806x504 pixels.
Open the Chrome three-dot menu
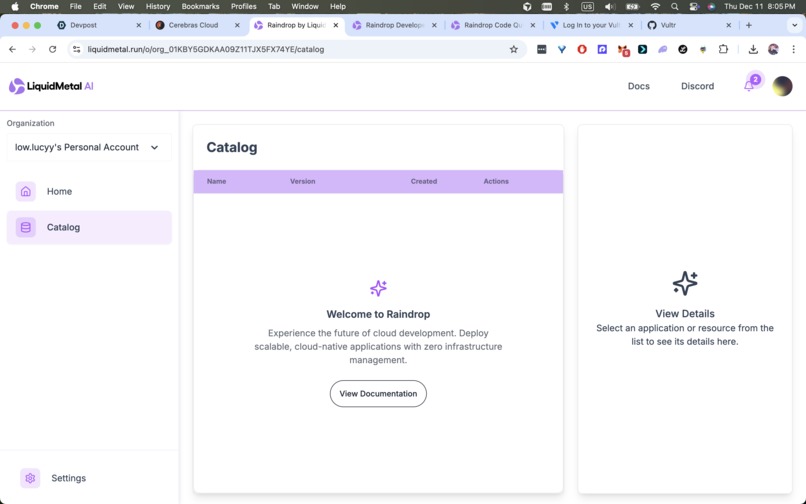coord(794,49)
